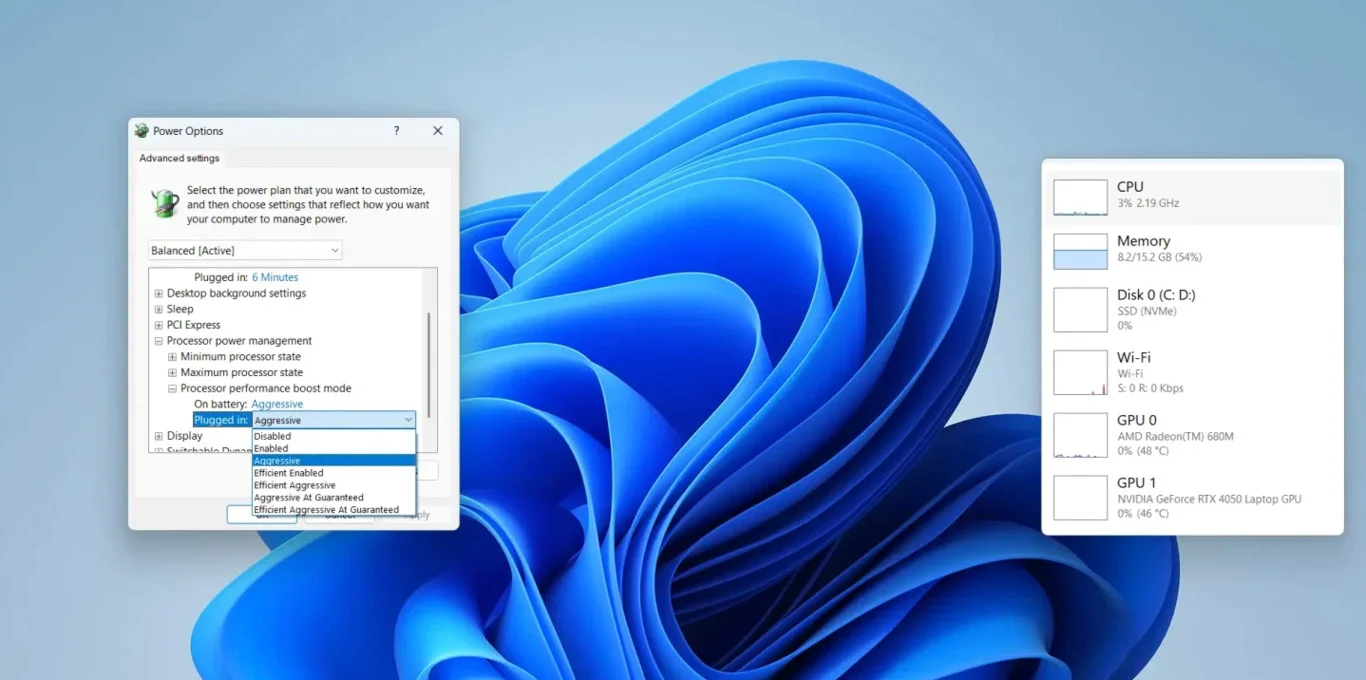This screenshot has width=1366, height=680.
Task: Click the highlighted Plugged in label
Action: coord(221,420)
